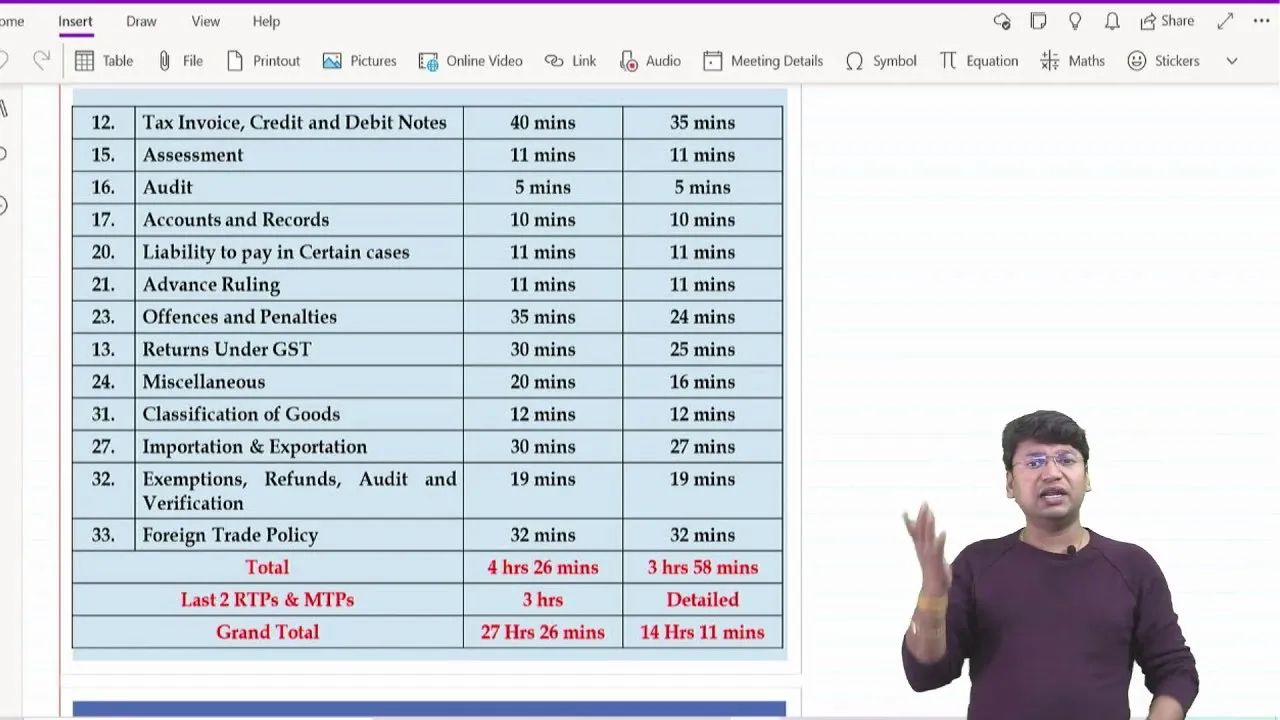
Task: Click the 'Last 2 RTPs & MTPs' cell
Action: click(267, 600)
